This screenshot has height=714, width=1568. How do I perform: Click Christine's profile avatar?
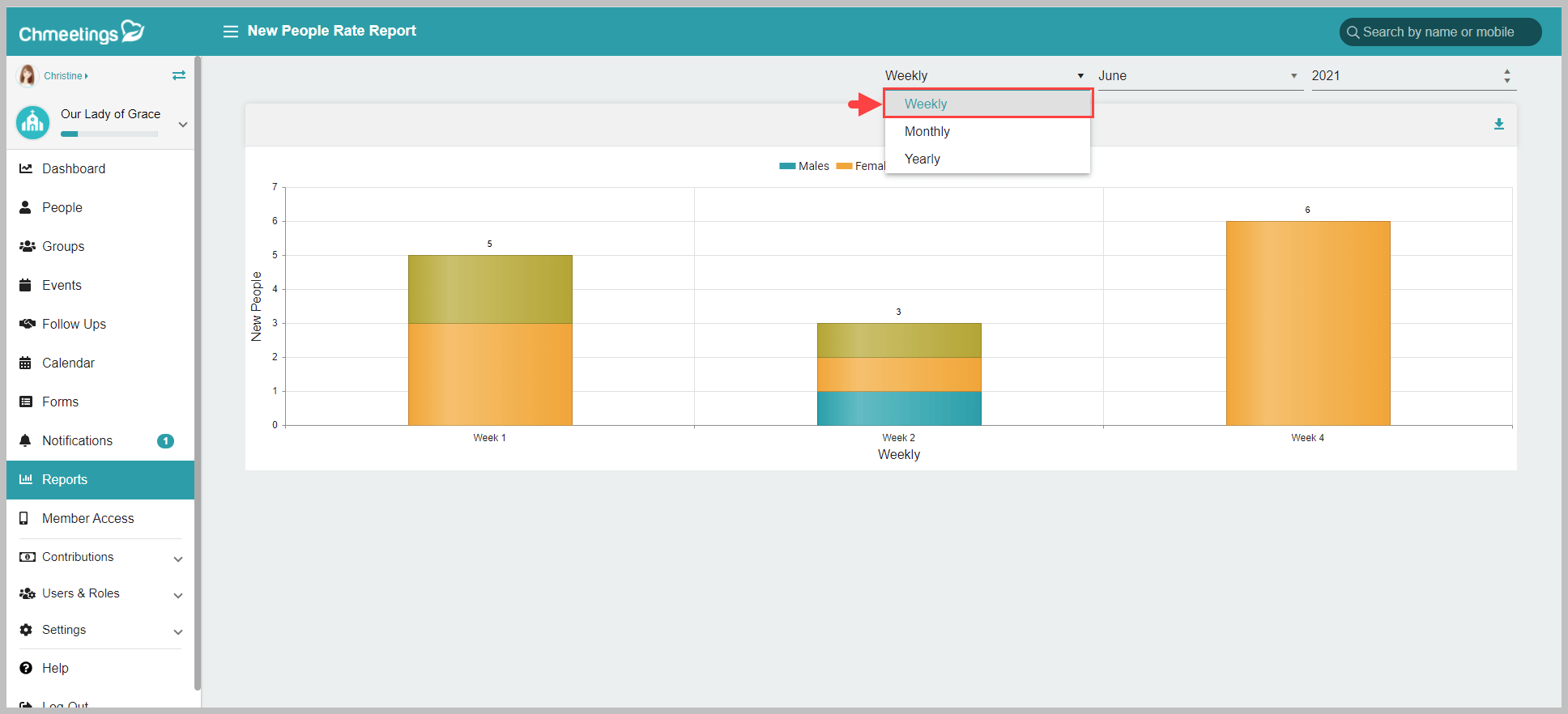pos(28,75)
